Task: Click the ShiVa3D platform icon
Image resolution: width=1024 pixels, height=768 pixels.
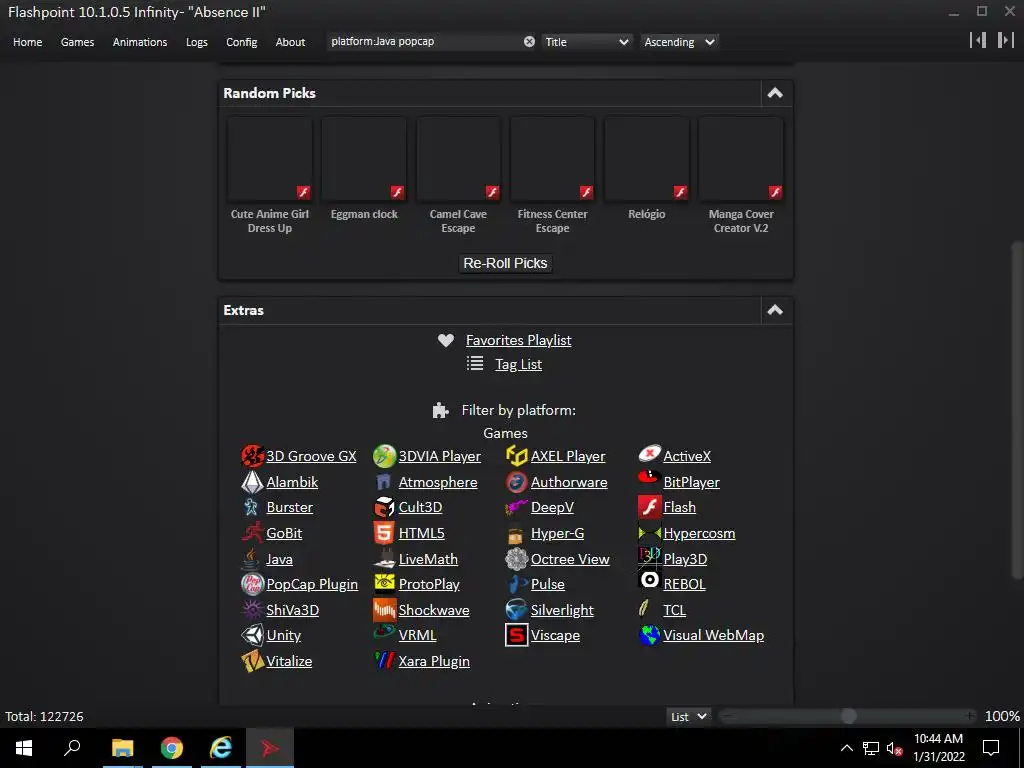Action: (252, 610)
